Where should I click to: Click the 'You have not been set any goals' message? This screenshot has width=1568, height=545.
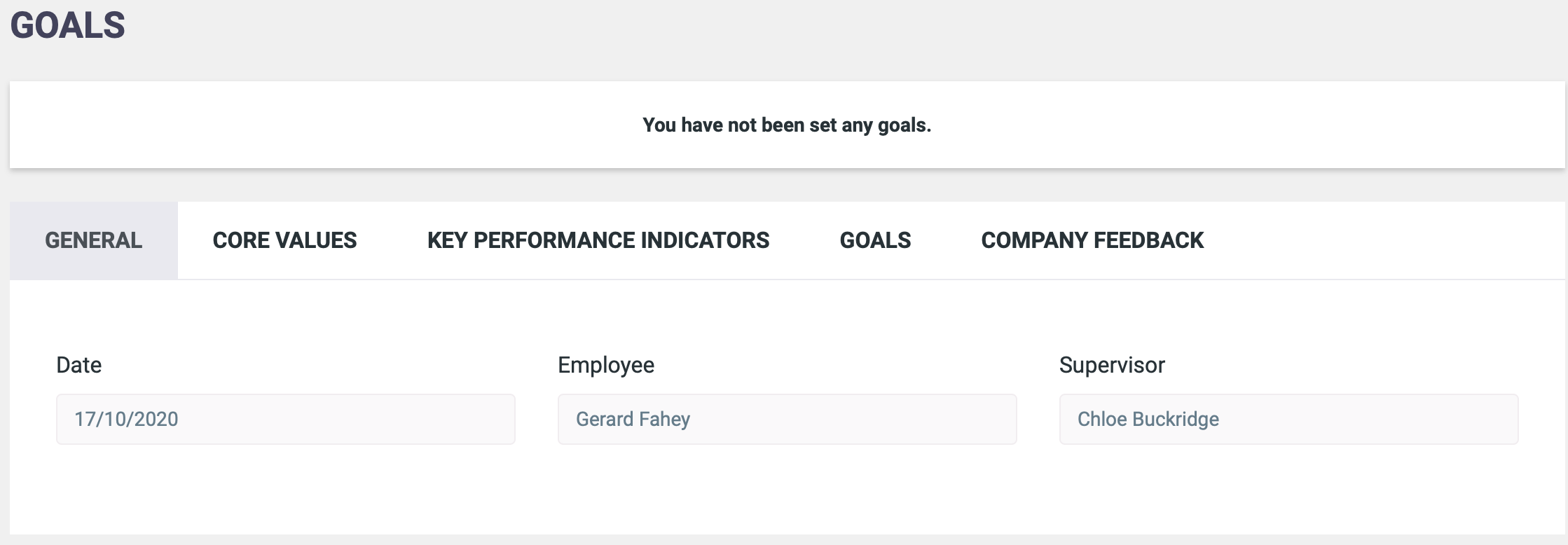tap(787, 125)
